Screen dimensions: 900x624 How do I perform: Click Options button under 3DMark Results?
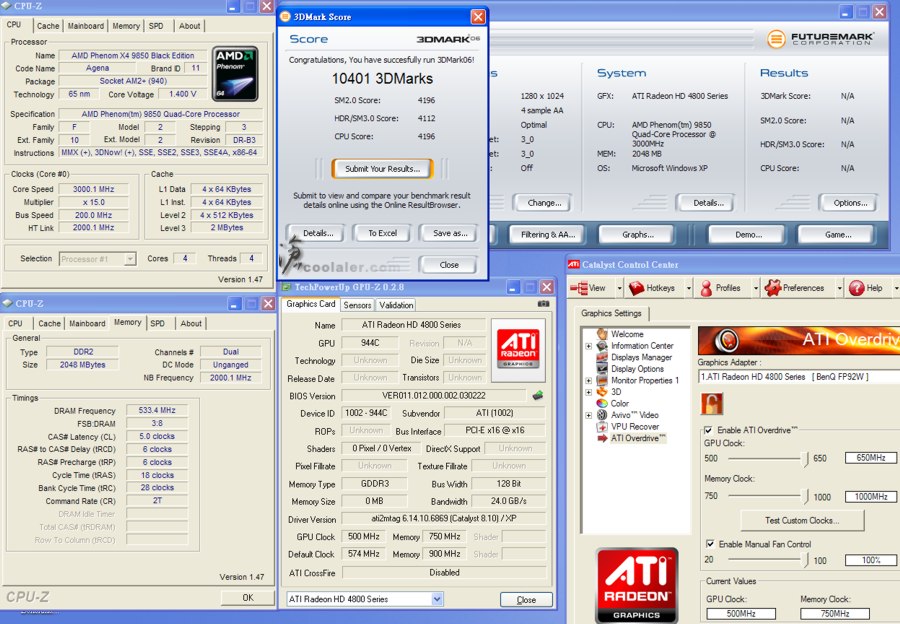(x=850, y=203)
